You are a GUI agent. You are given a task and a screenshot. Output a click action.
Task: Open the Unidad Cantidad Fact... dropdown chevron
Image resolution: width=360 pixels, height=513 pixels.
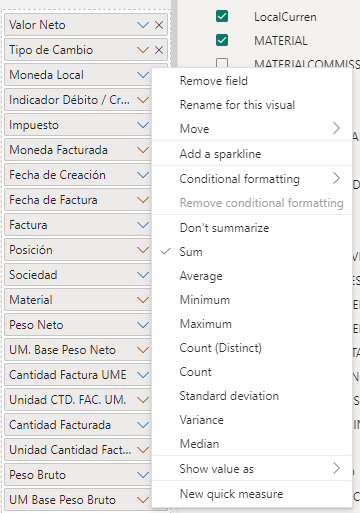pos(143,450)
